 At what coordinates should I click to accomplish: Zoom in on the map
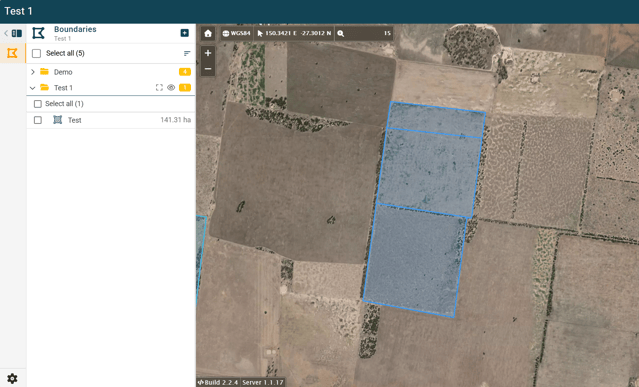[x=208, y=53]
